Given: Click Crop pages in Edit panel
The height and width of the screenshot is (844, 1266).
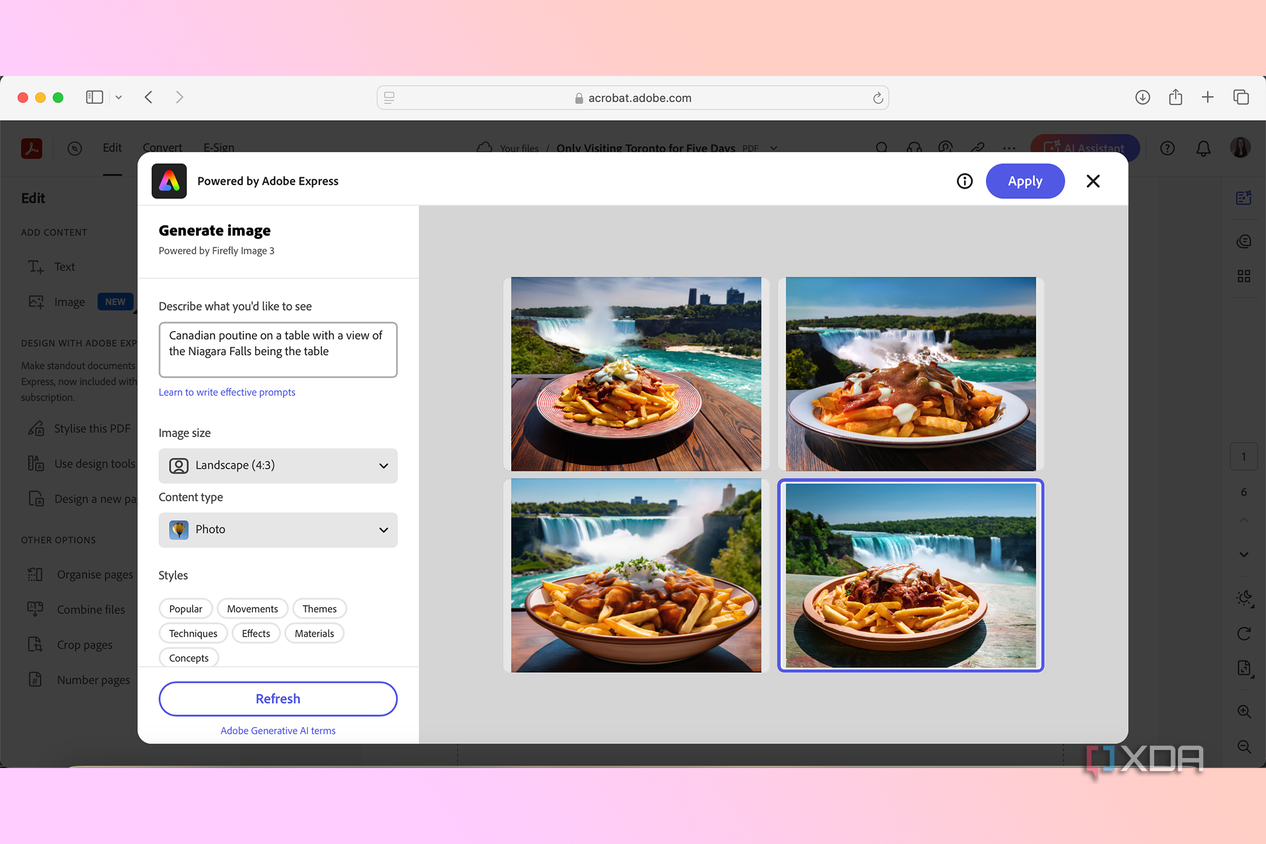Looking at the screenshot, I should [70, 645].
